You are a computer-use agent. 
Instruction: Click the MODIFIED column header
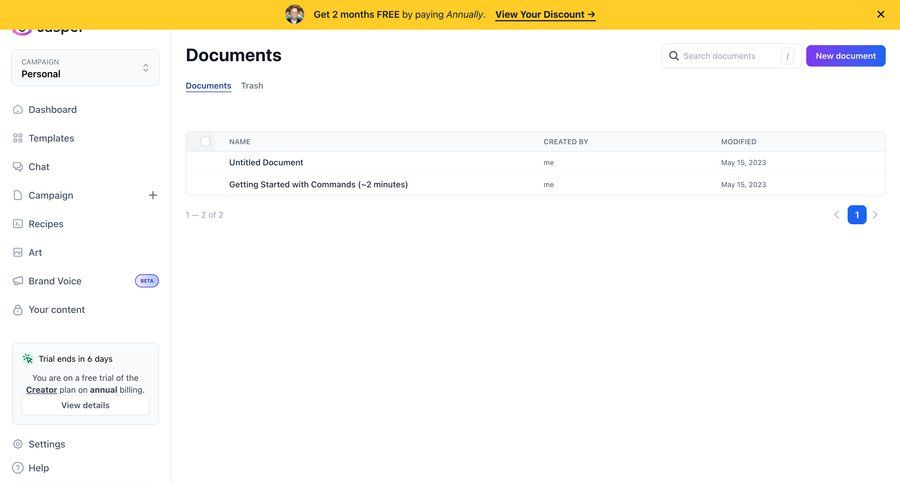[738, 141]
